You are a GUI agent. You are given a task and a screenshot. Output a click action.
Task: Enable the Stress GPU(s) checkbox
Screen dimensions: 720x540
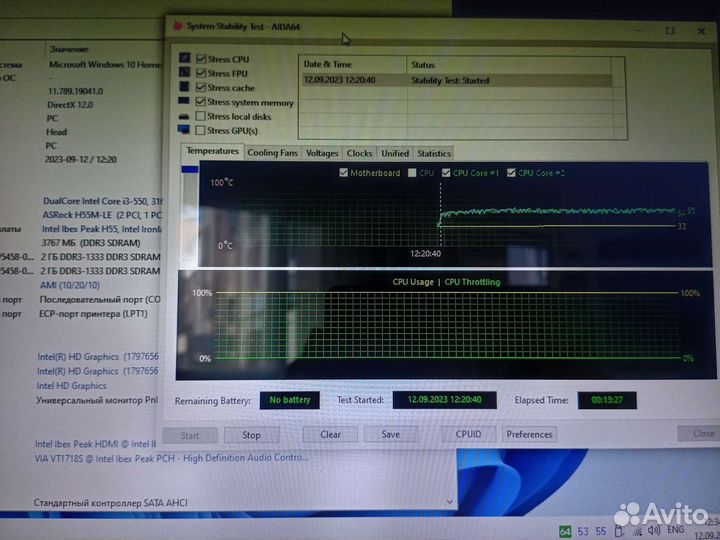pos(200,130)
